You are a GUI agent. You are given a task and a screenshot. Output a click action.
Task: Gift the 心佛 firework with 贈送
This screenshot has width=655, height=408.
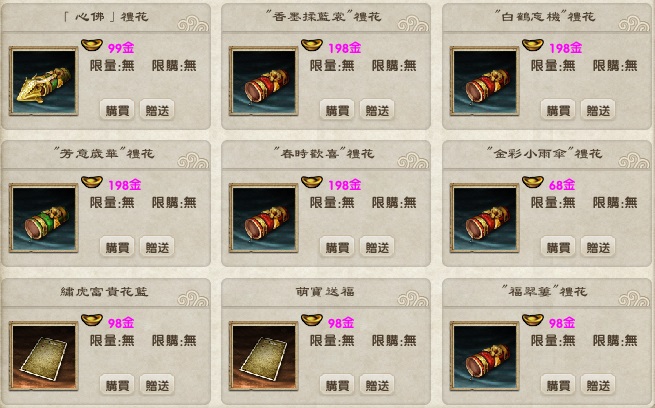tap(157, 110)
